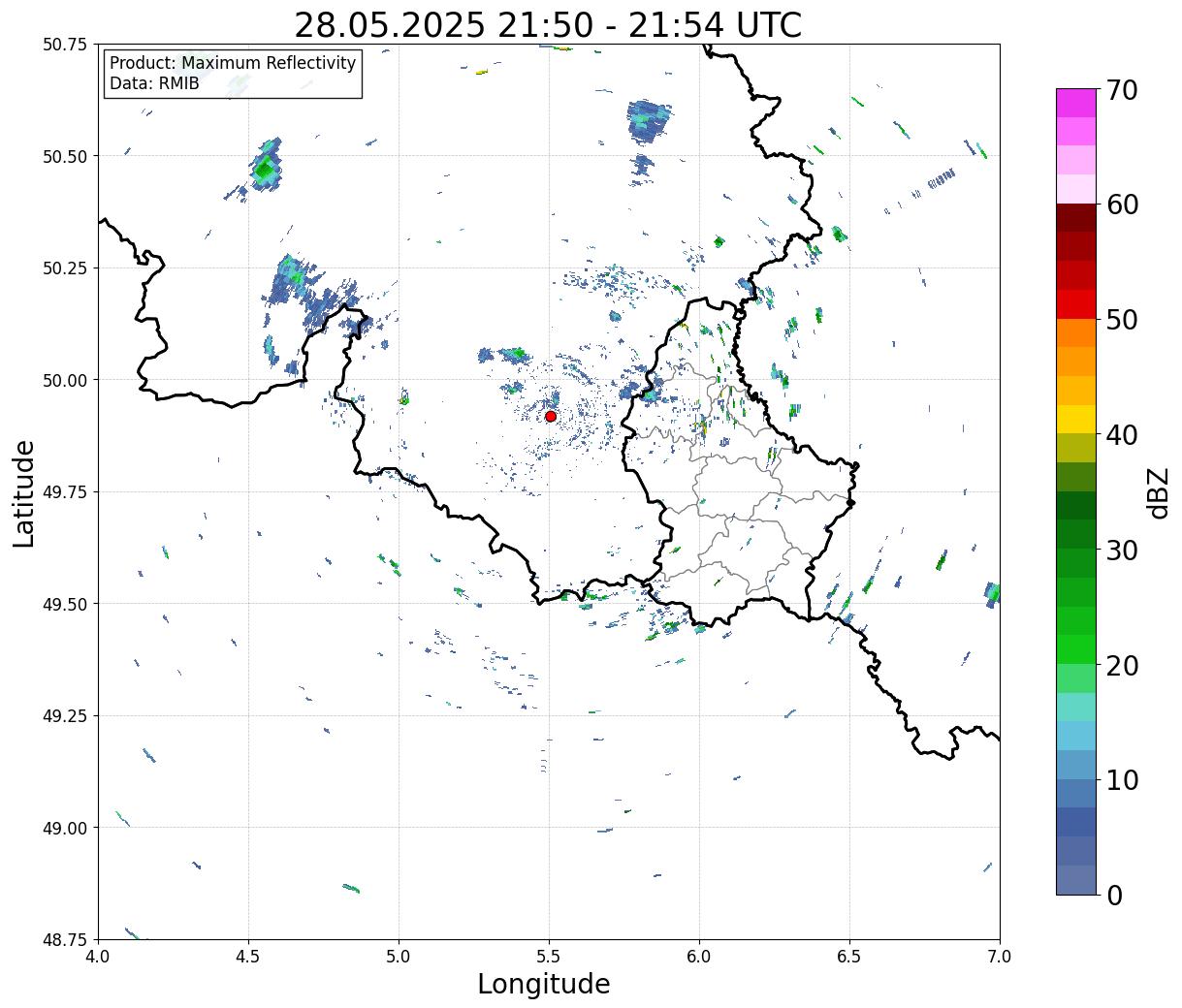Screen dimensions: 1182x1008
Task: Click the latitude tick label '50.25'
Action: click(x=65, y=268)
